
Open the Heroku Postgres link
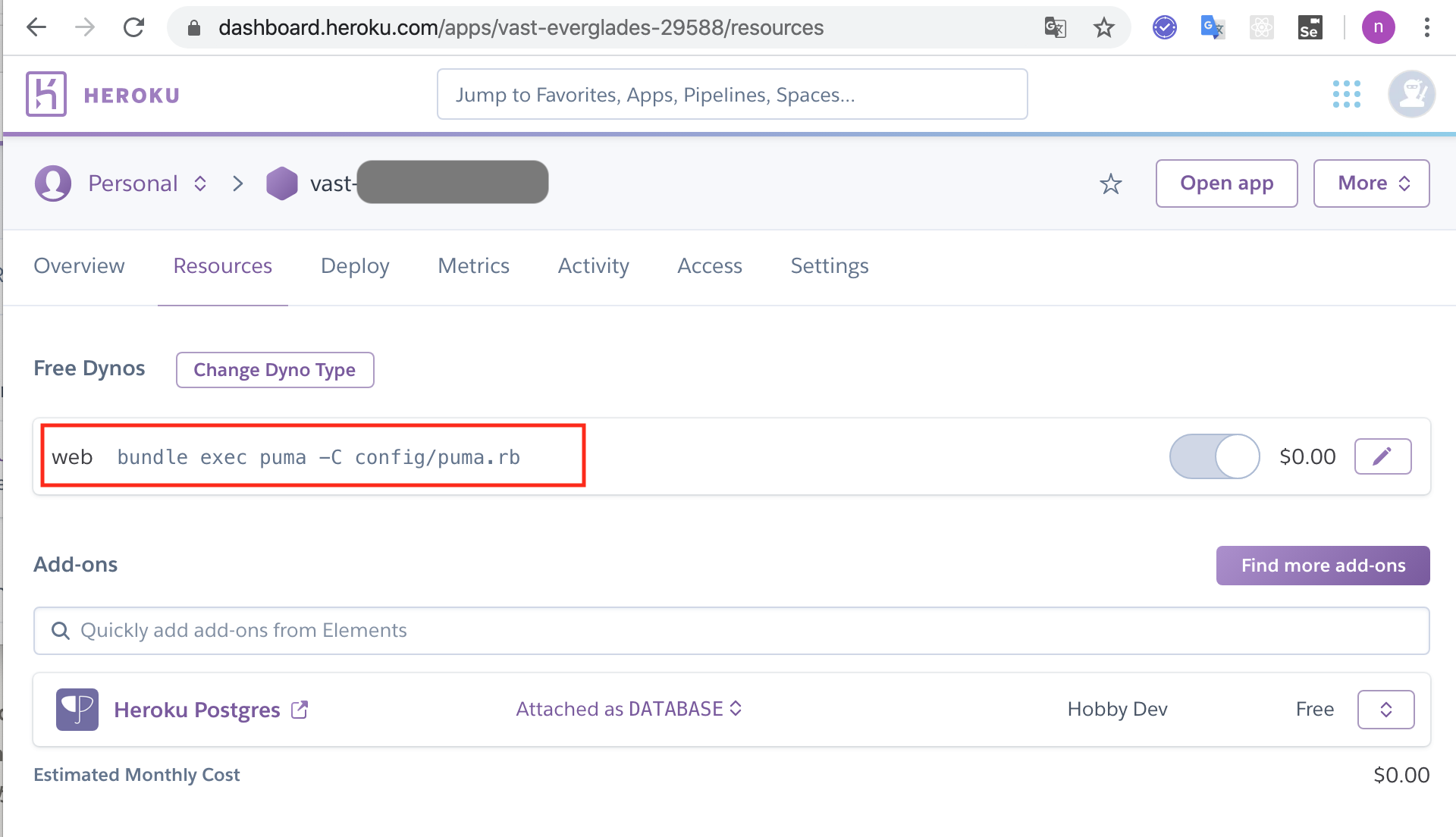coord(196,710)
